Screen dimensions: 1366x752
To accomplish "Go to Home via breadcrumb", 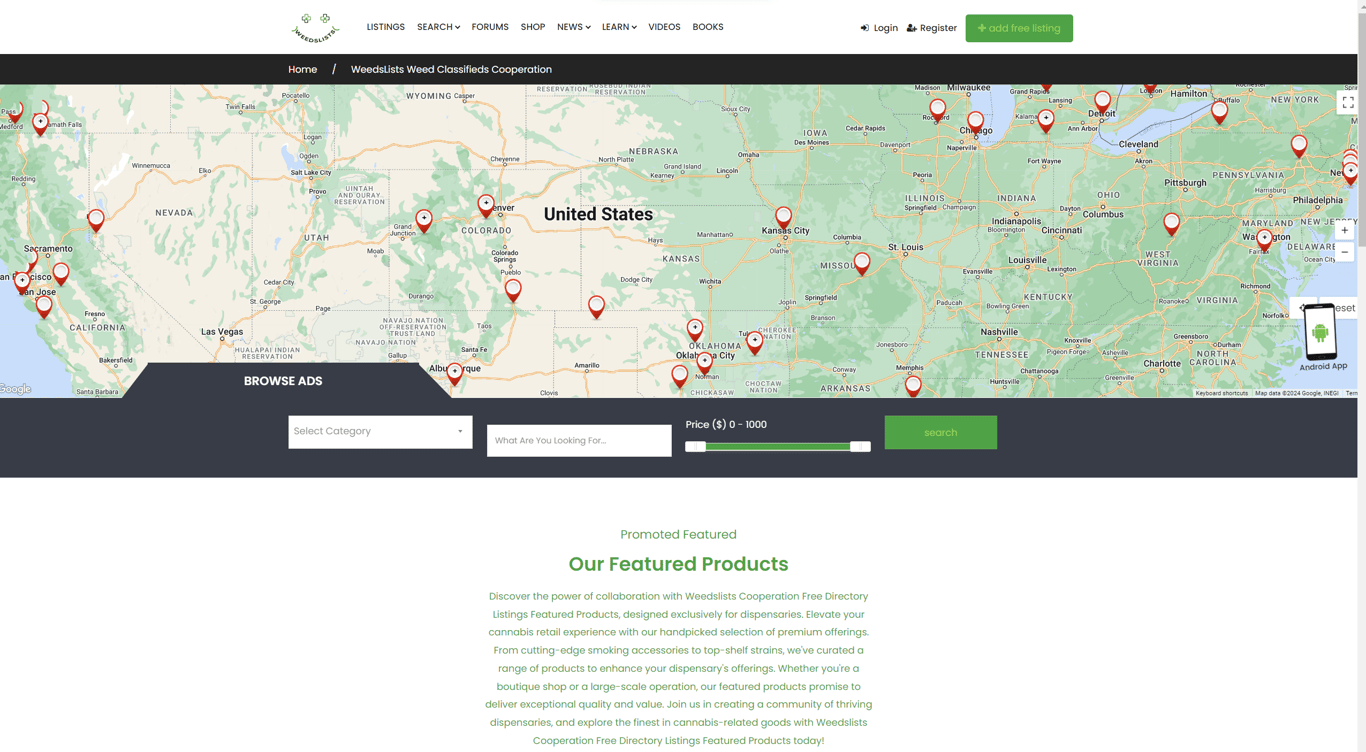I will coord(303,69).
